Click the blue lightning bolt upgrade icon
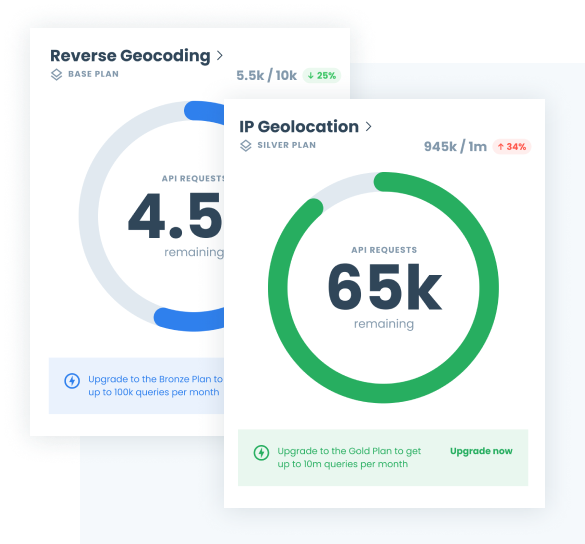 [72, 381]
